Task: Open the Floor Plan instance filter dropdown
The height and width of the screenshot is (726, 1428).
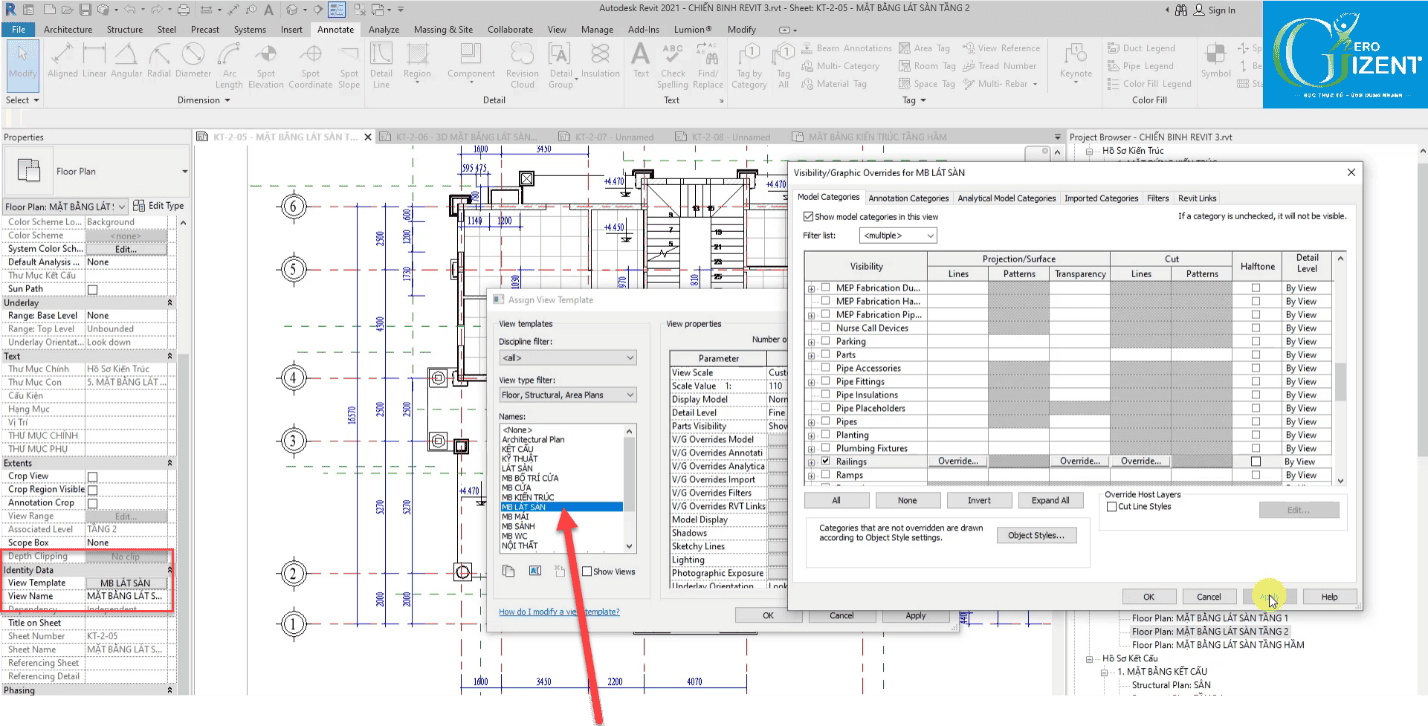Action: (66, 206)
